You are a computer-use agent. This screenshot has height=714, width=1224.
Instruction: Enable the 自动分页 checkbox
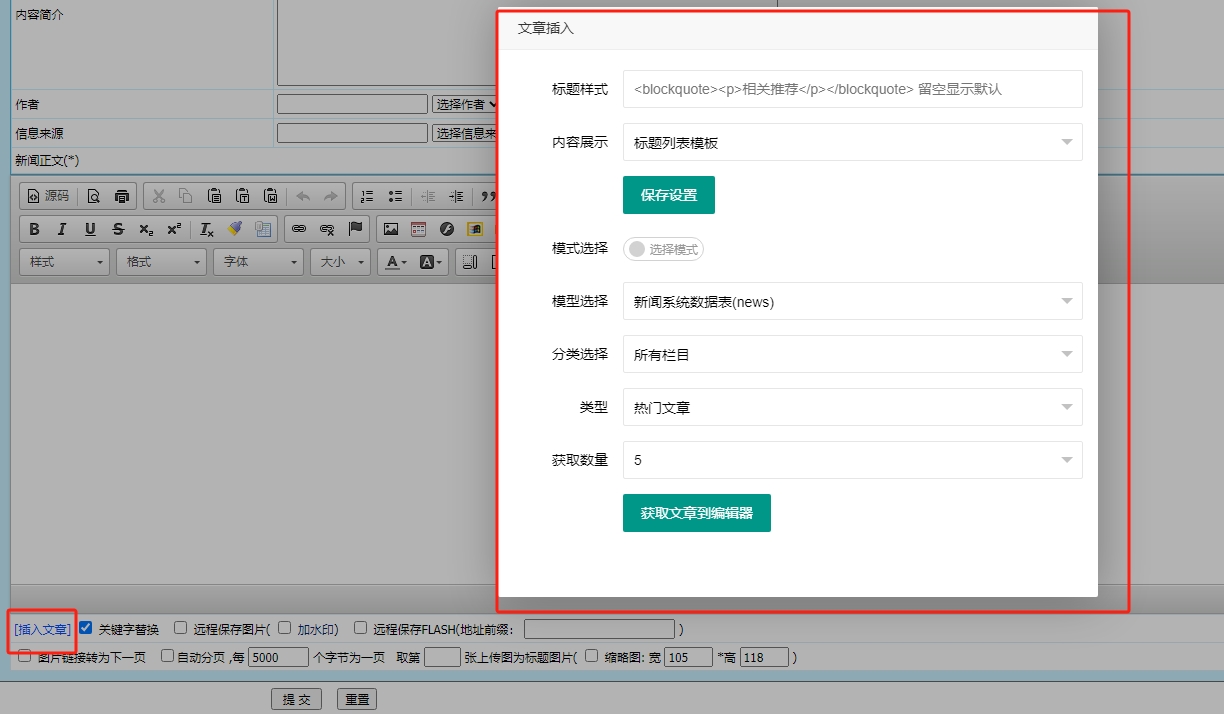pos(166,656)
